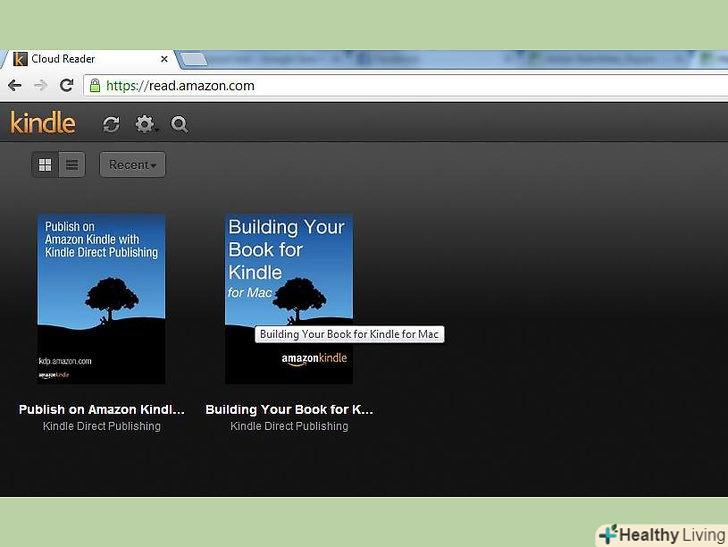Click the 'Publish on Amazon Kindl...' title text
Screen dimensions: 728x547
102,410
